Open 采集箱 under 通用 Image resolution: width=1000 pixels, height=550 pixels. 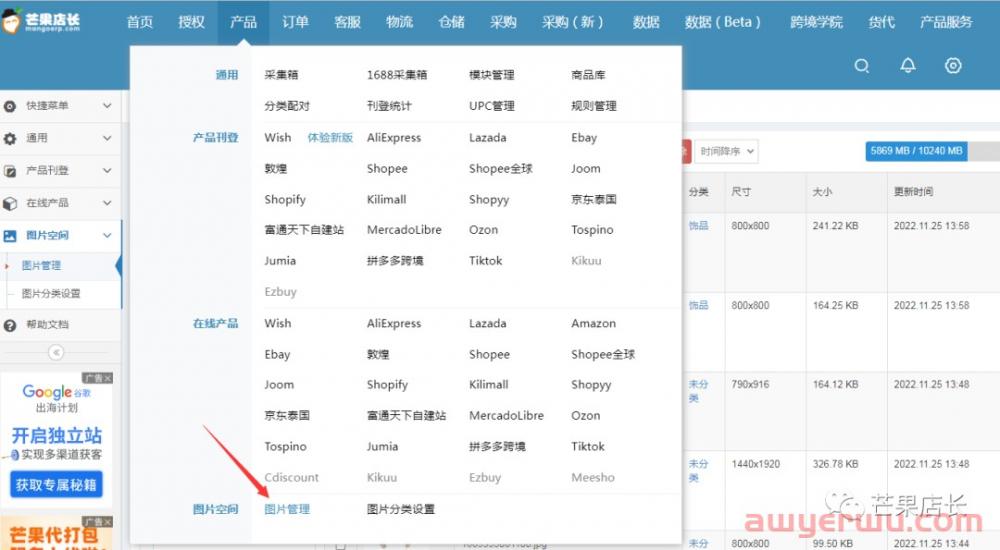click(x=281, y=75)
